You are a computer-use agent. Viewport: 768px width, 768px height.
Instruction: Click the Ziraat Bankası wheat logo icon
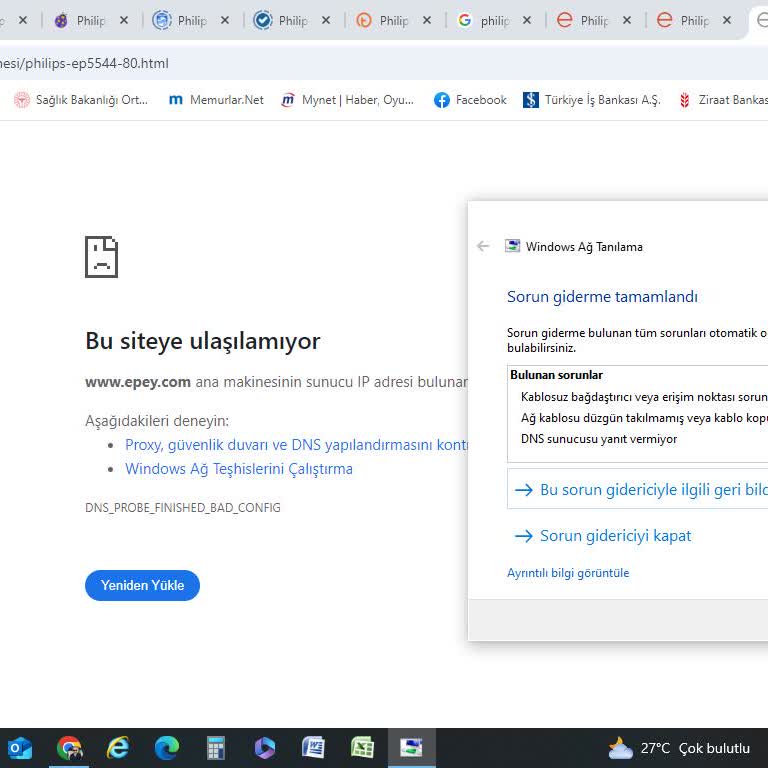point(685,100)
